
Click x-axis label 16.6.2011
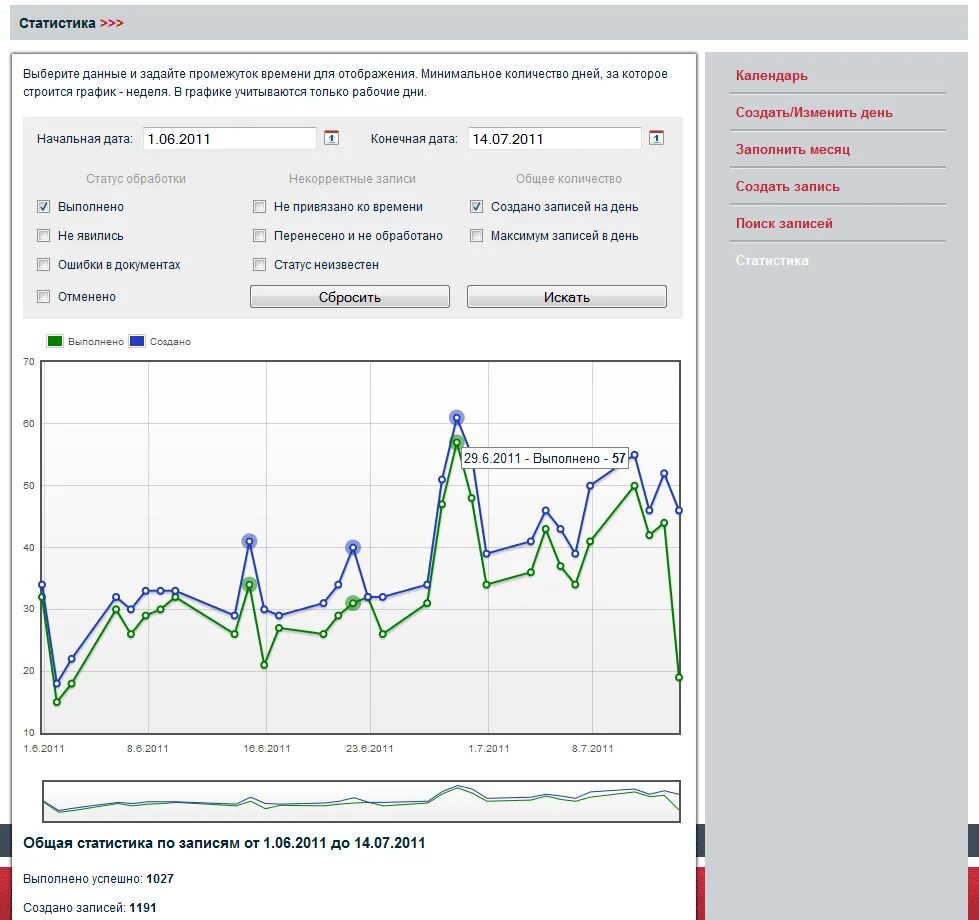tap(267, 748)
